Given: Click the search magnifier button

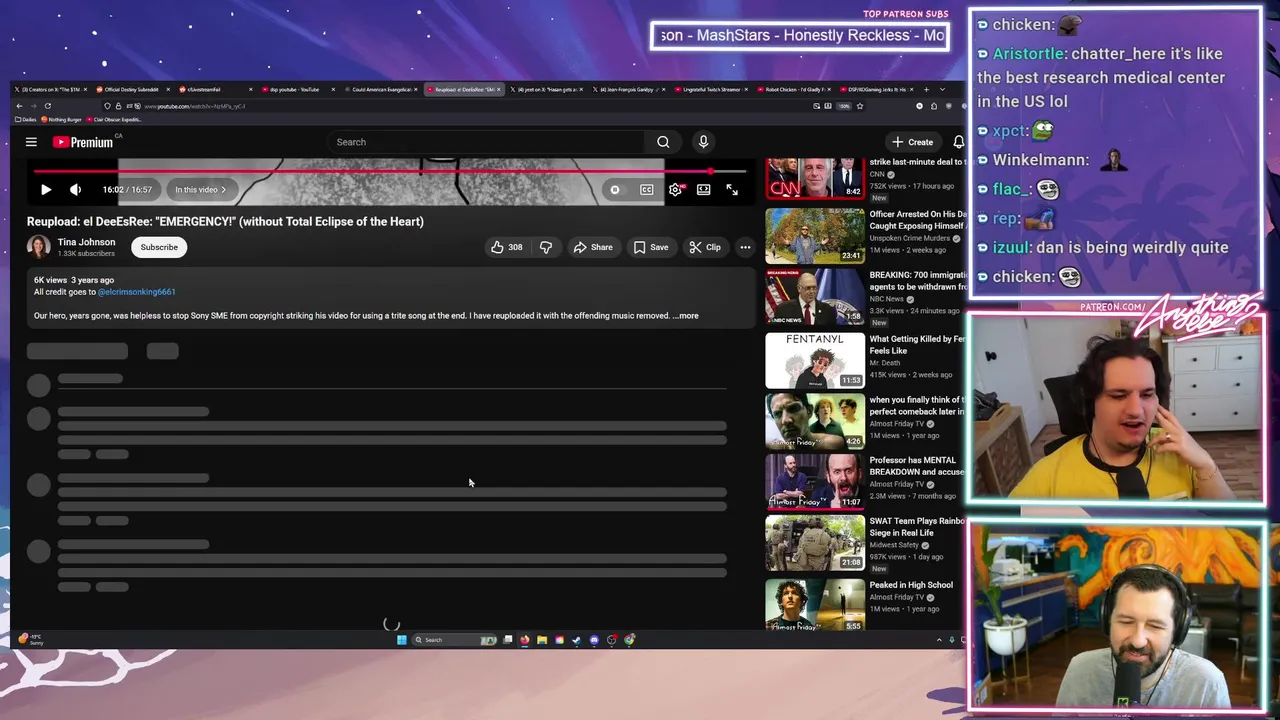Looking at the screenshot, I should pyautogui.click(x=663, y=142).
